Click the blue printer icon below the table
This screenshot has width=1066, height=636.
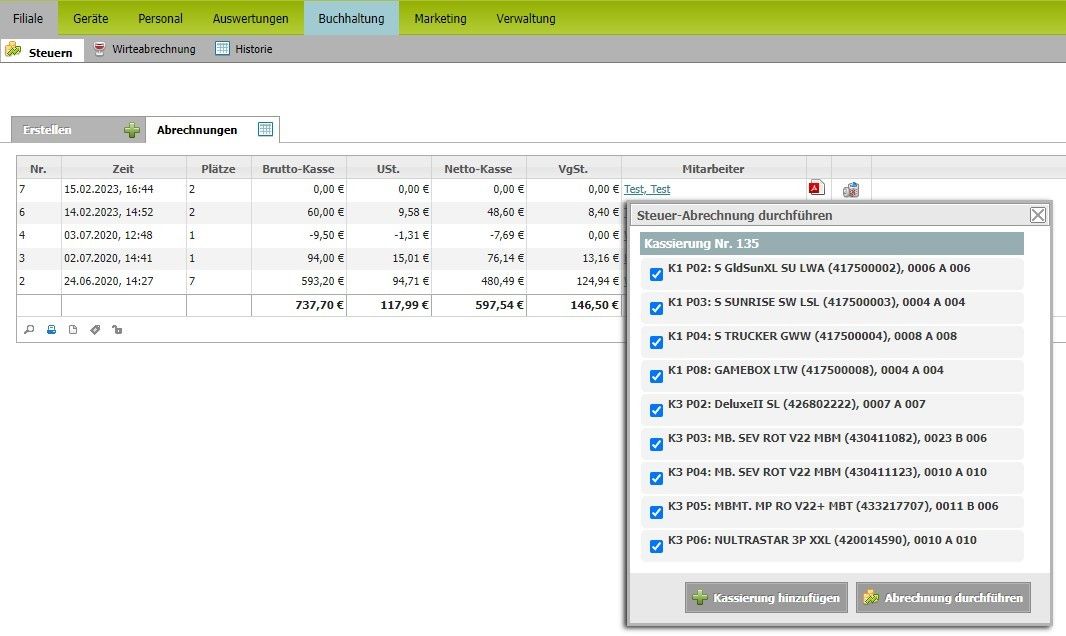point(51,330)
